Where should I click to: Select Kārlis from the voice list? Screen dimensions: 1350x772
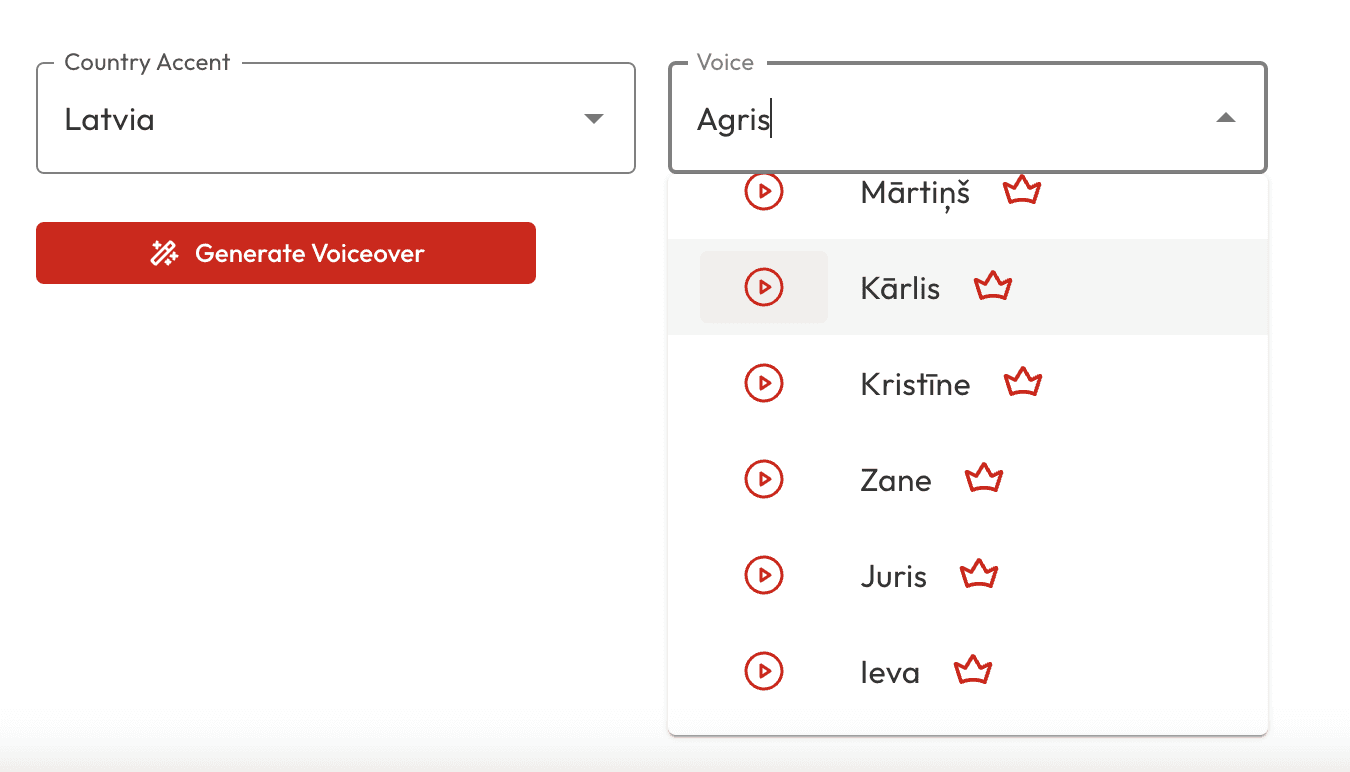point(899,287)
